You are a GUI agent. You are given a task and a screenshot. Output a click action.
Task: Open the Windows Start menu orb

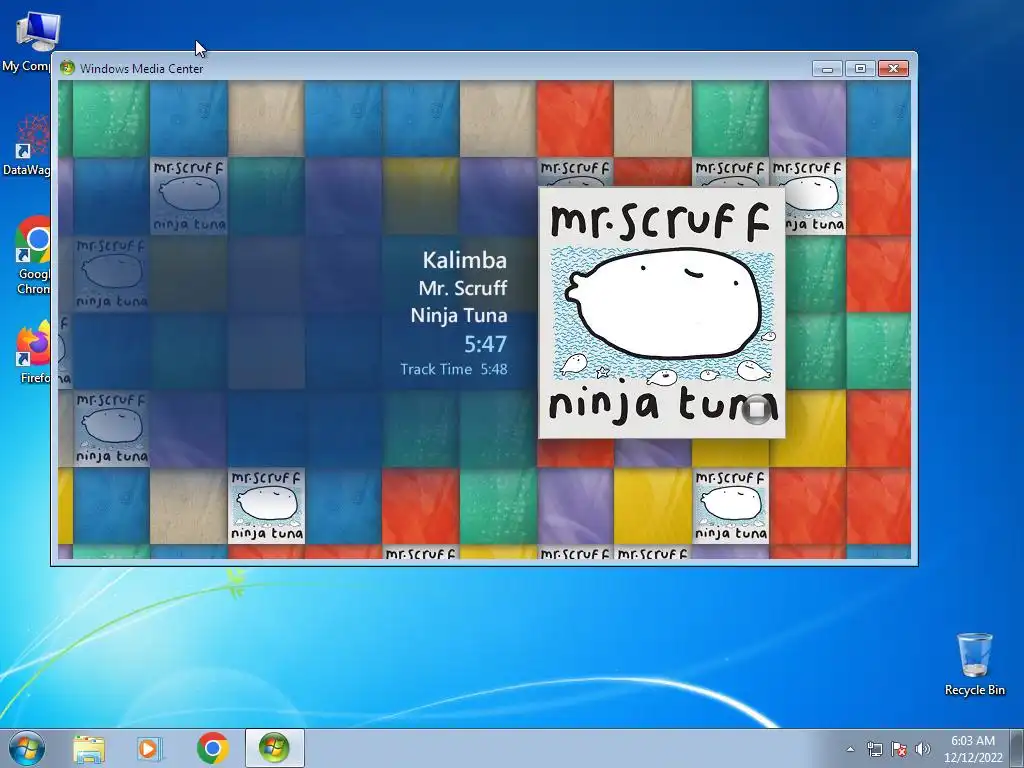point(27,748)
